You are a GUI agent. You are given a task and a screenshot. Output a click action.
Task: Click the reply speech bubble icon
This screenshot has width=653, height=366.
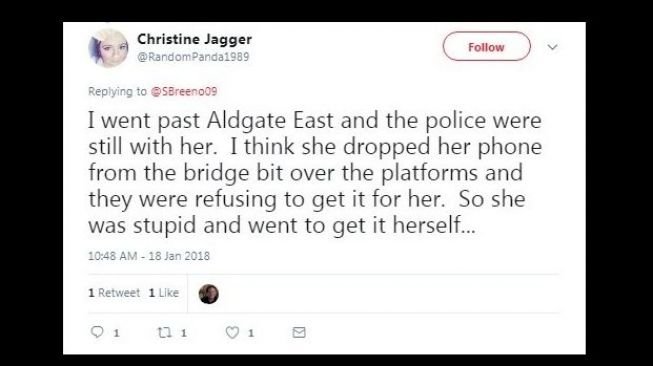97,332
